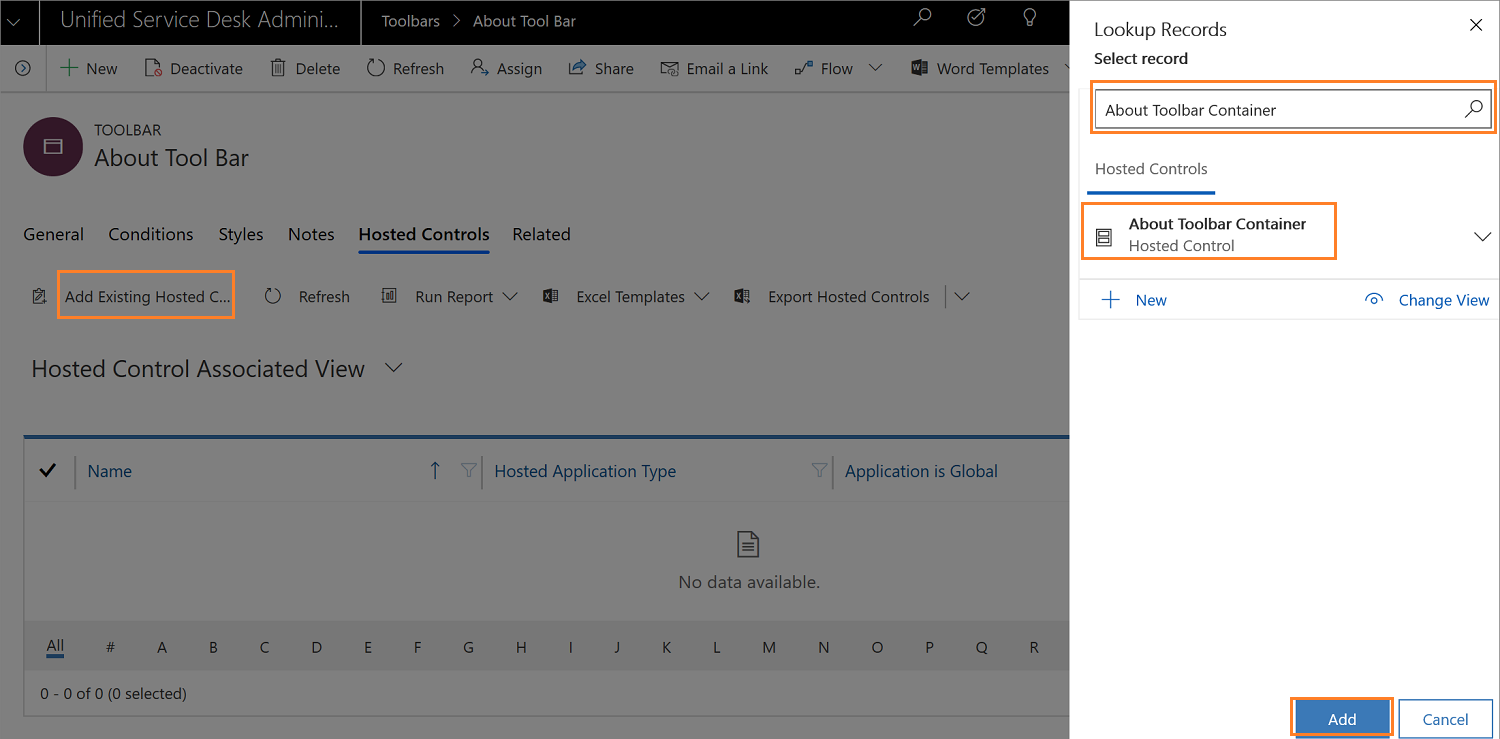
Task: Click the New command plus icon
Action: [x=69, y=68]
